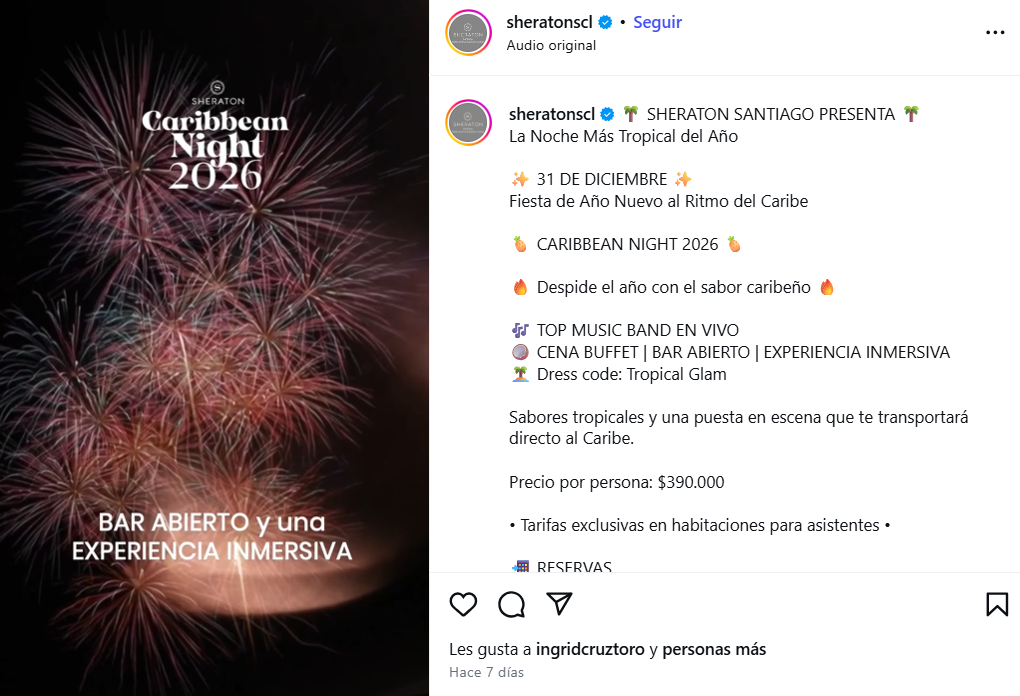Open ingridcruztoro's profile from likes
Viewport: 1020px width, 696px height.
(x=590, y=649)
